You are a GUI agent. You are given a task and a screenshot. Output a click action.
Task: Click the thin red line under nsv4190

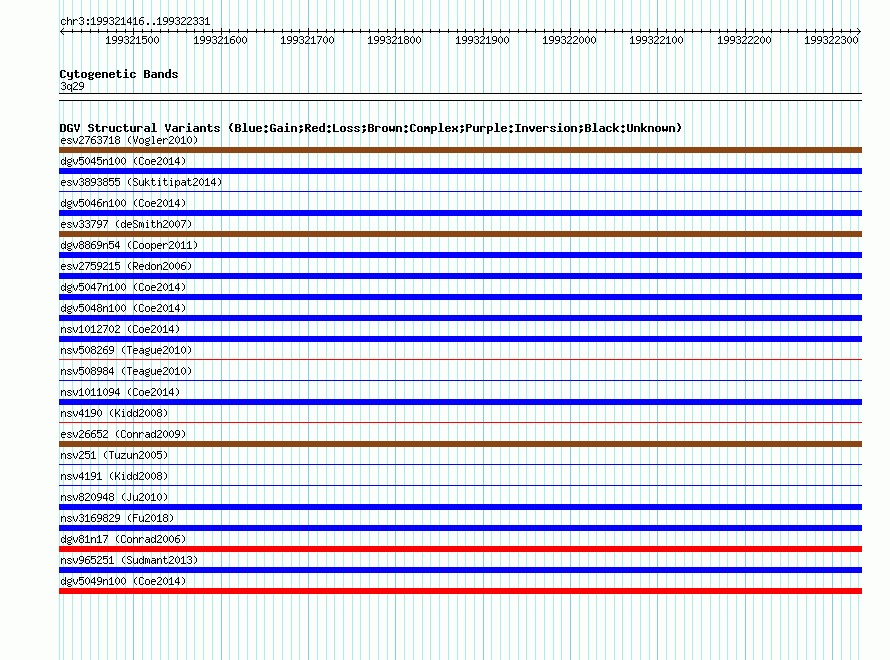point(460,423)
